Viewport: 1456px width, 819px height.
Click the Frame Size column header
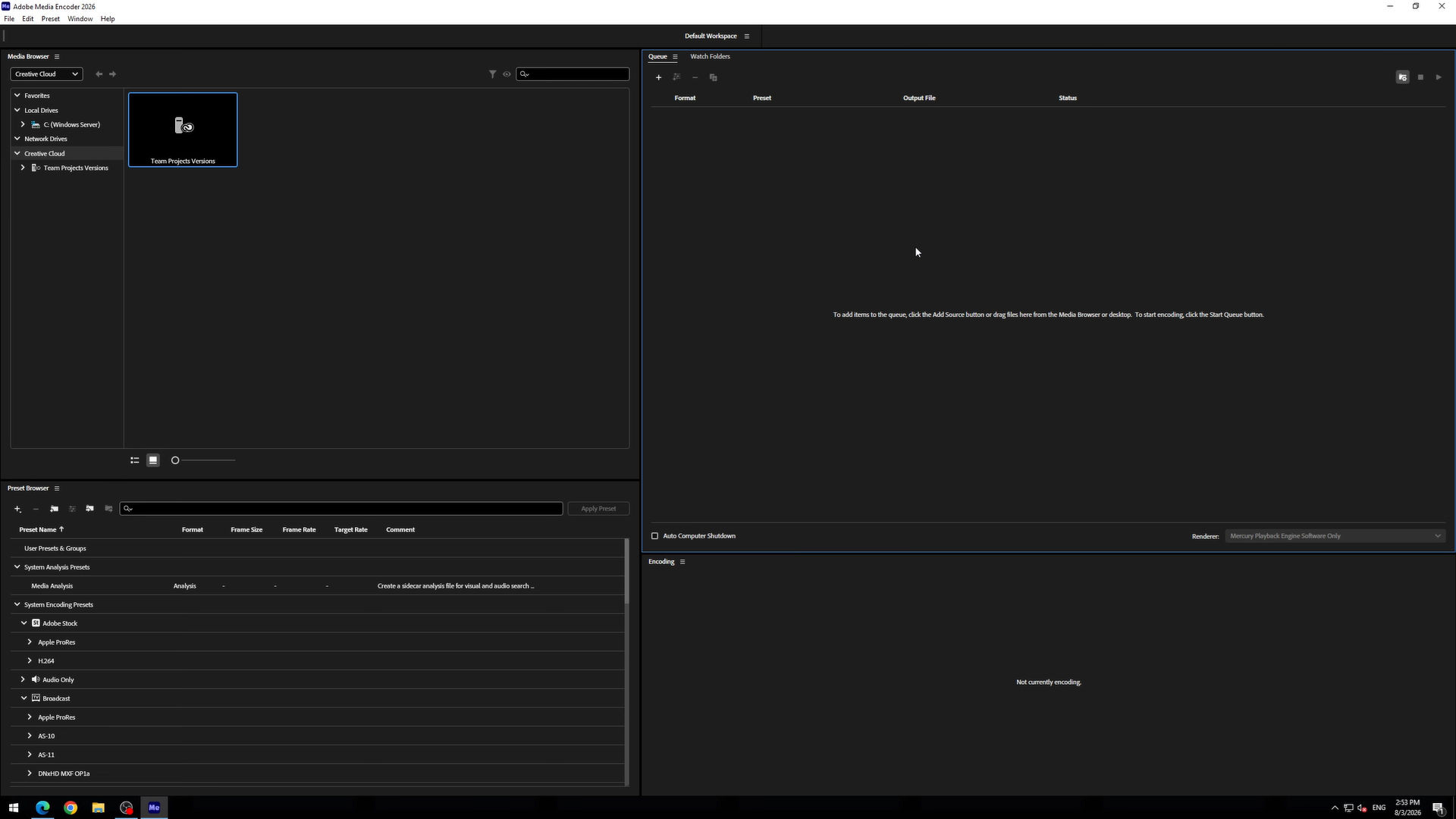(246, 530)
